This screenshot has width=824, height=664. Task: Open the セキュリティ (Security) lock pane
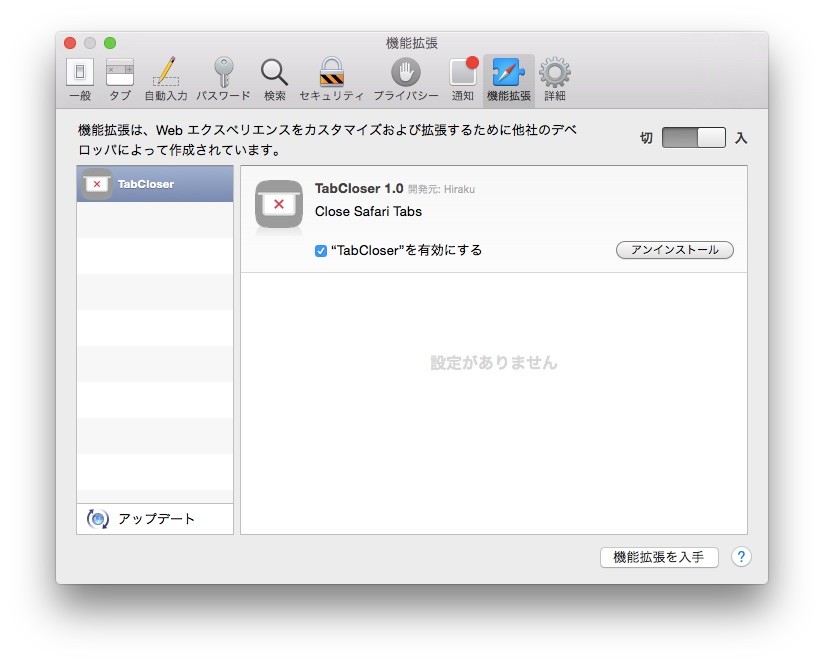(332, 80)
